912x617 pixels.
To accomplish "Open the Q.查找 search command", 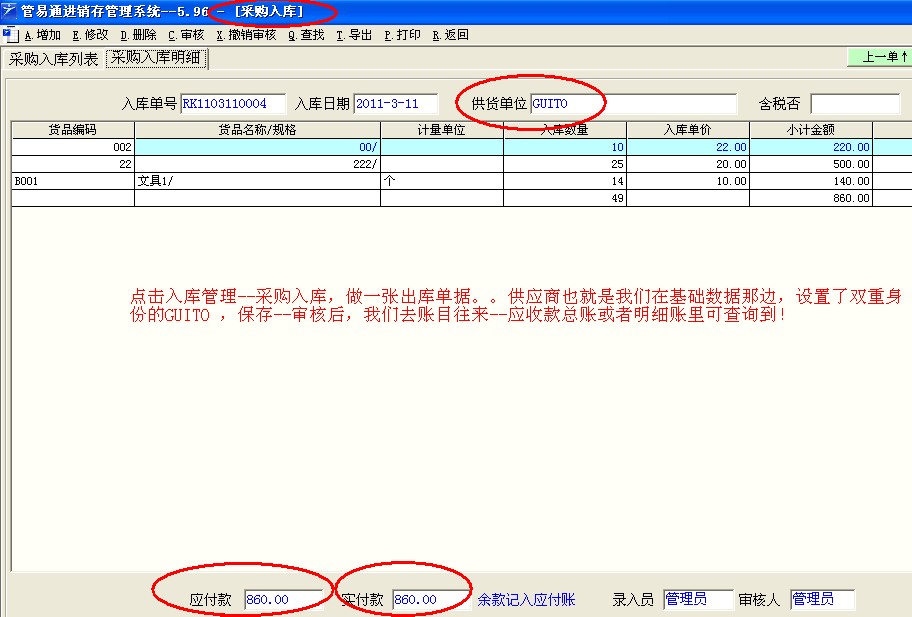I will (x=306, y=35).
